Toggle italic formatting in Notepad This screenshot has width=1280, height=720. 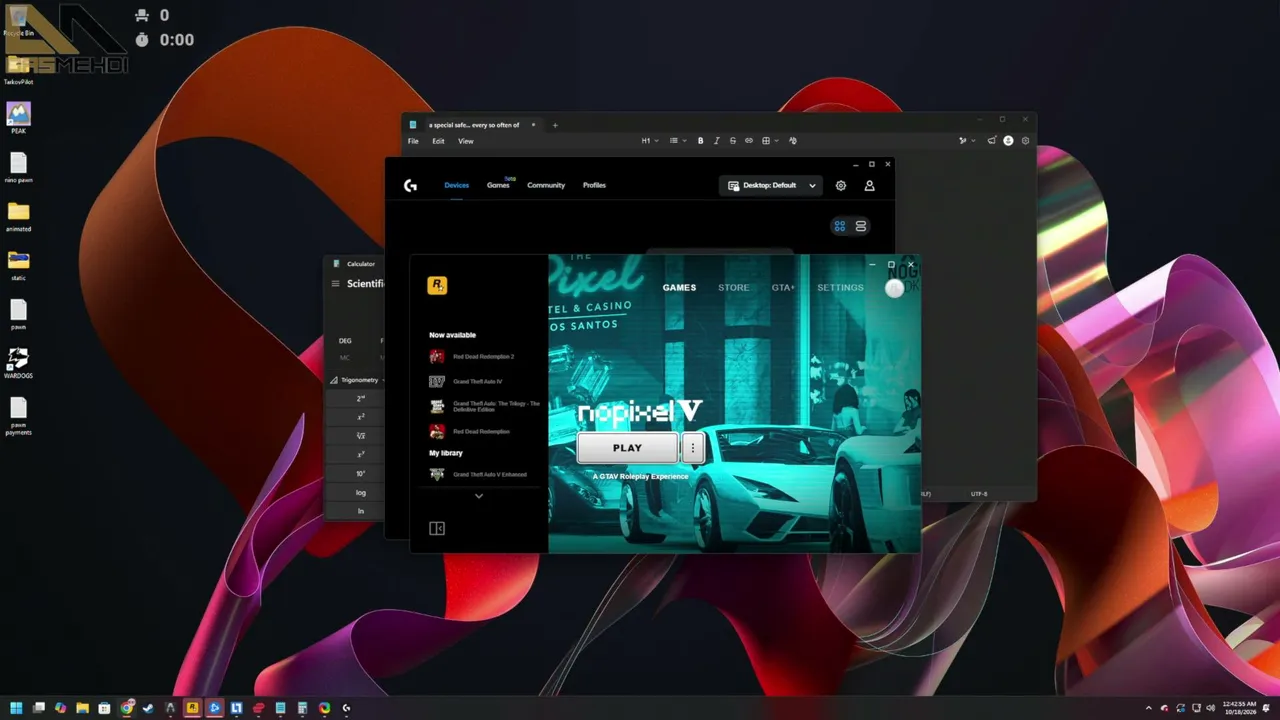coord(716,141)
